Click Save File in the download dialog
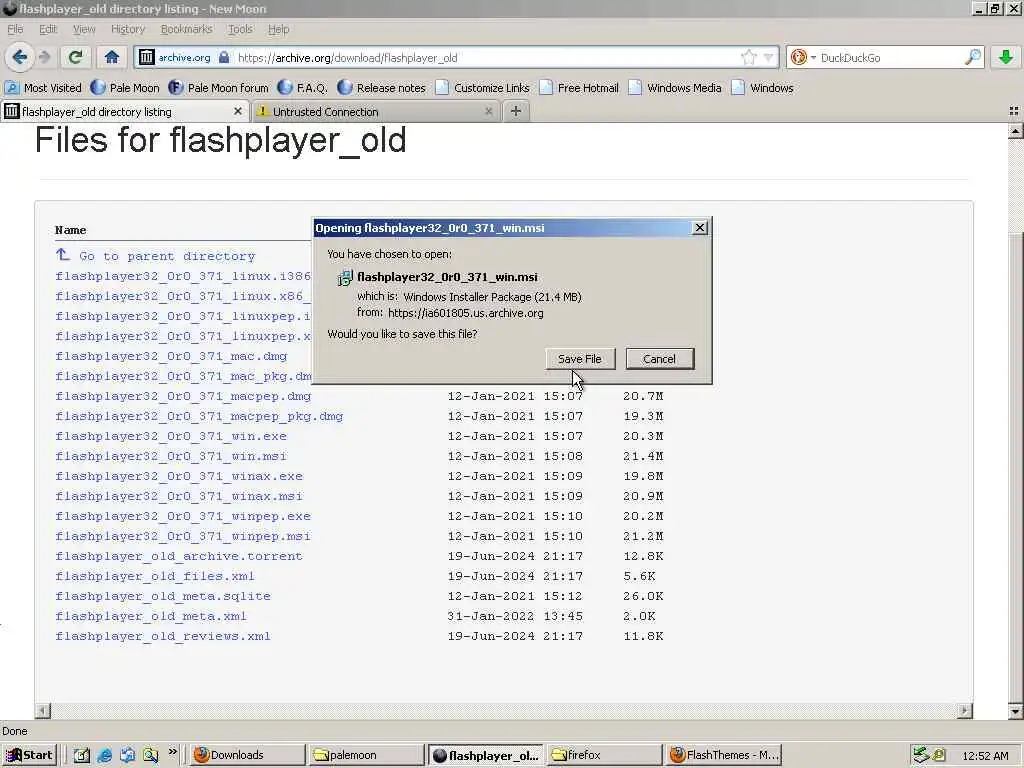Screen dimensions: 1024x768 [580, 359]
